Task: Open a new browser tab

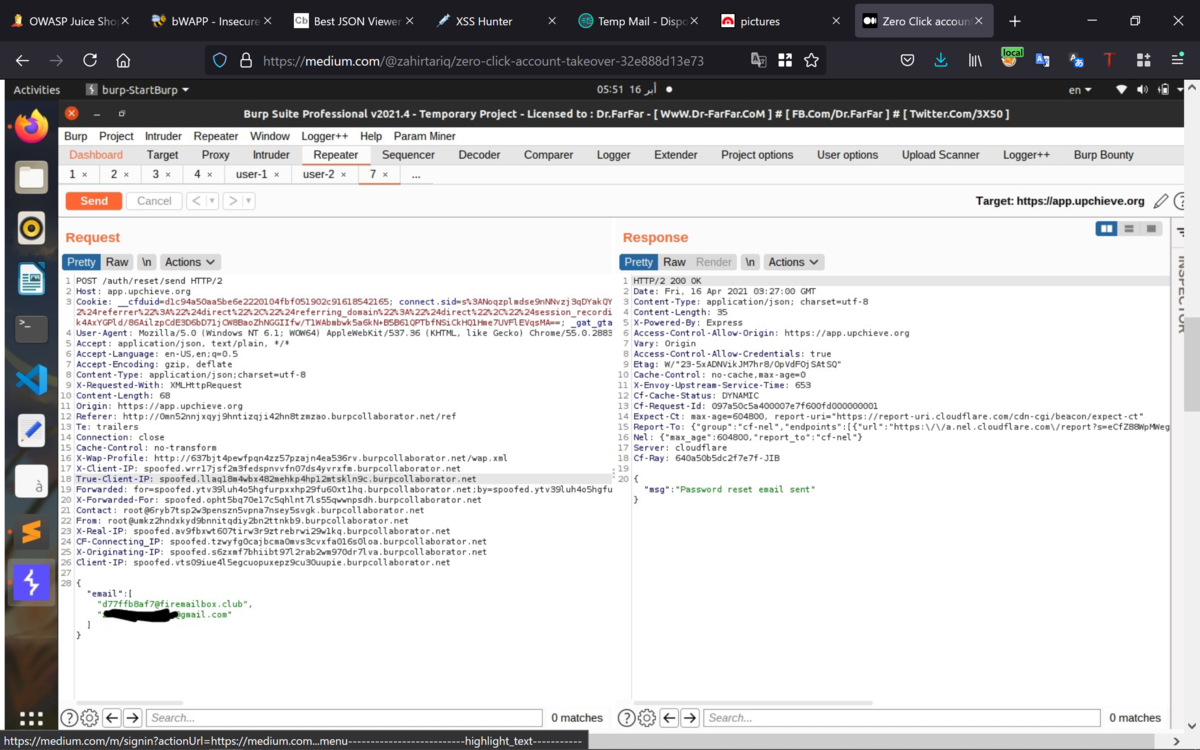Action: 1015,21
